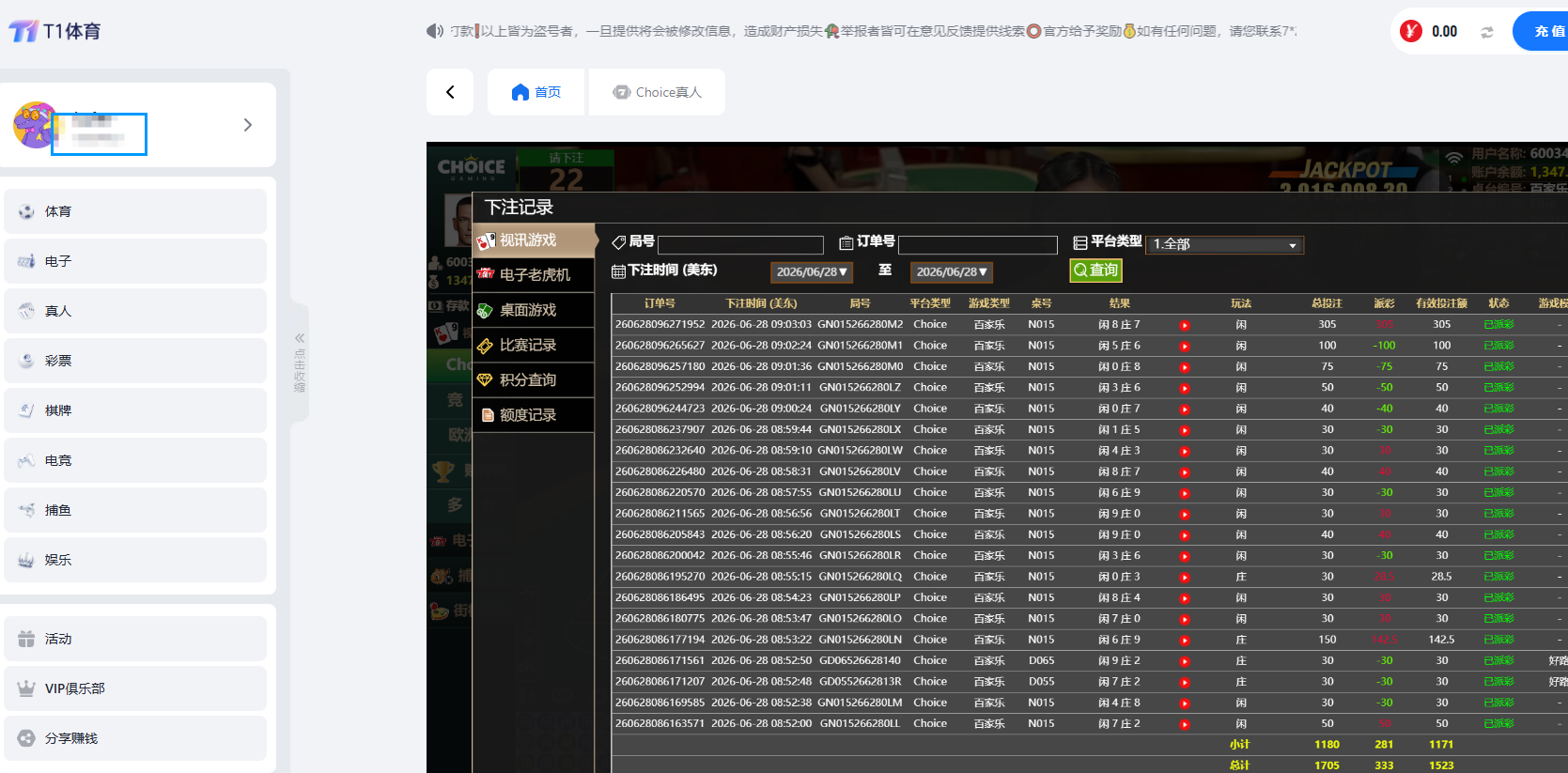
Task: Click the CHOICE gaming logo
Action: (471, 167)
